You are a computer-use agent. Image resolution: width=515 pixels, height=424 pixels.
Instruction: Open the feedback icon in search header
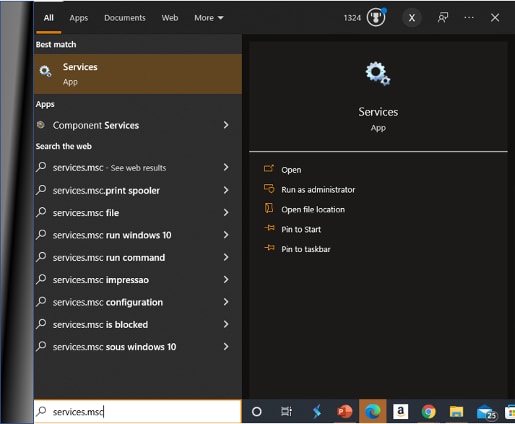point(443,18)
